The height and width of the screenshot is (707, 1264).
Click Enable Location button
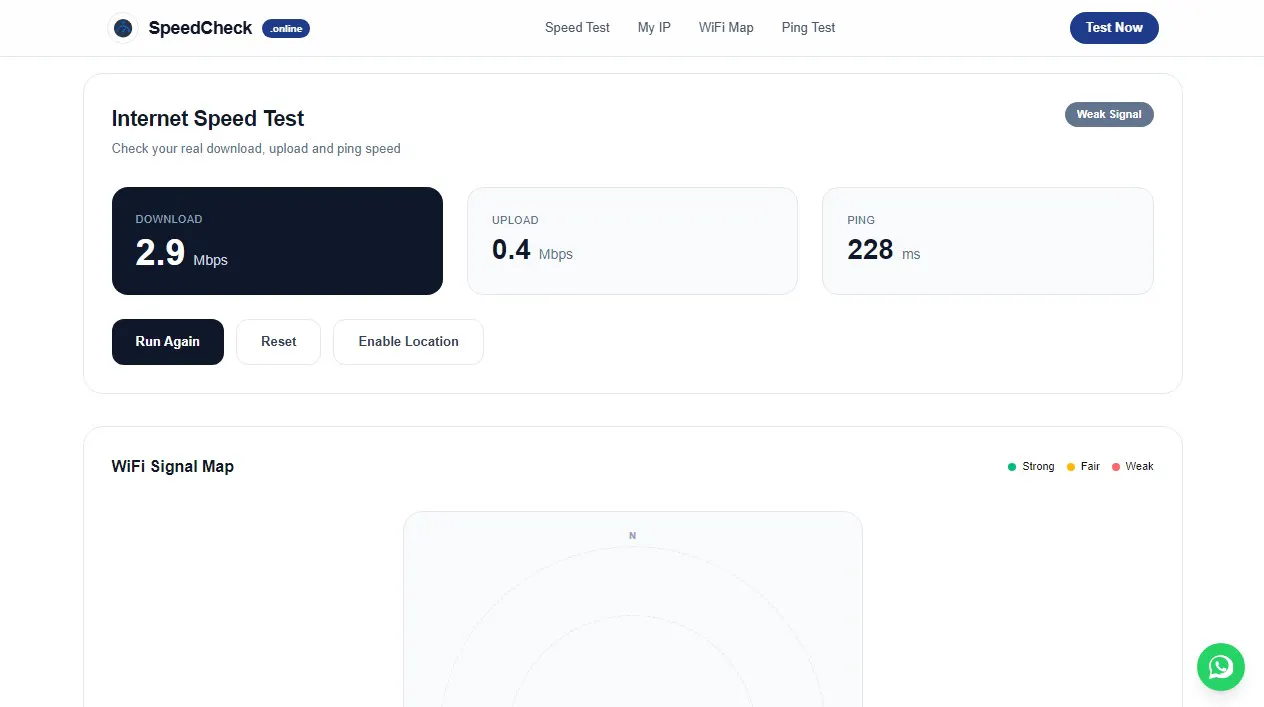(x=408, y=342)
